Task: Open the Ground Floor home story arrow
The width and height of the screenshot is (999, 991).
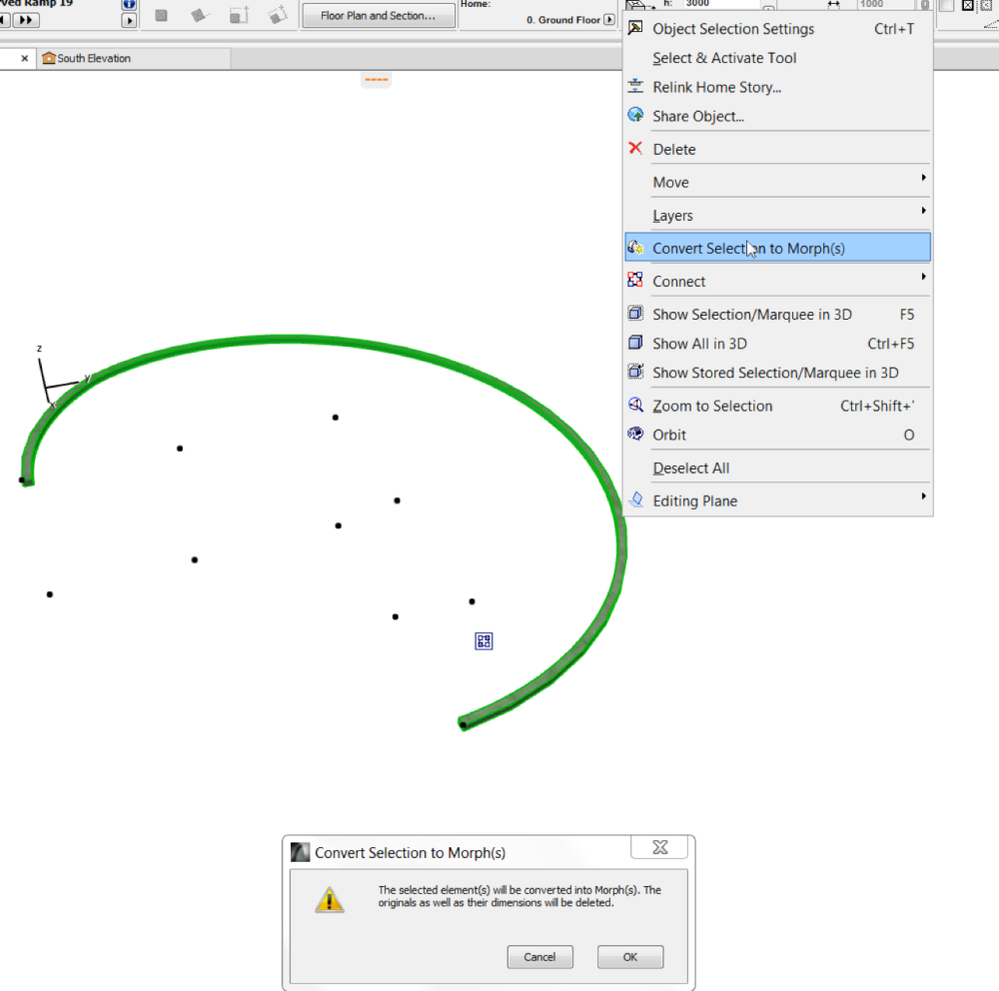Action: (609, 20)
